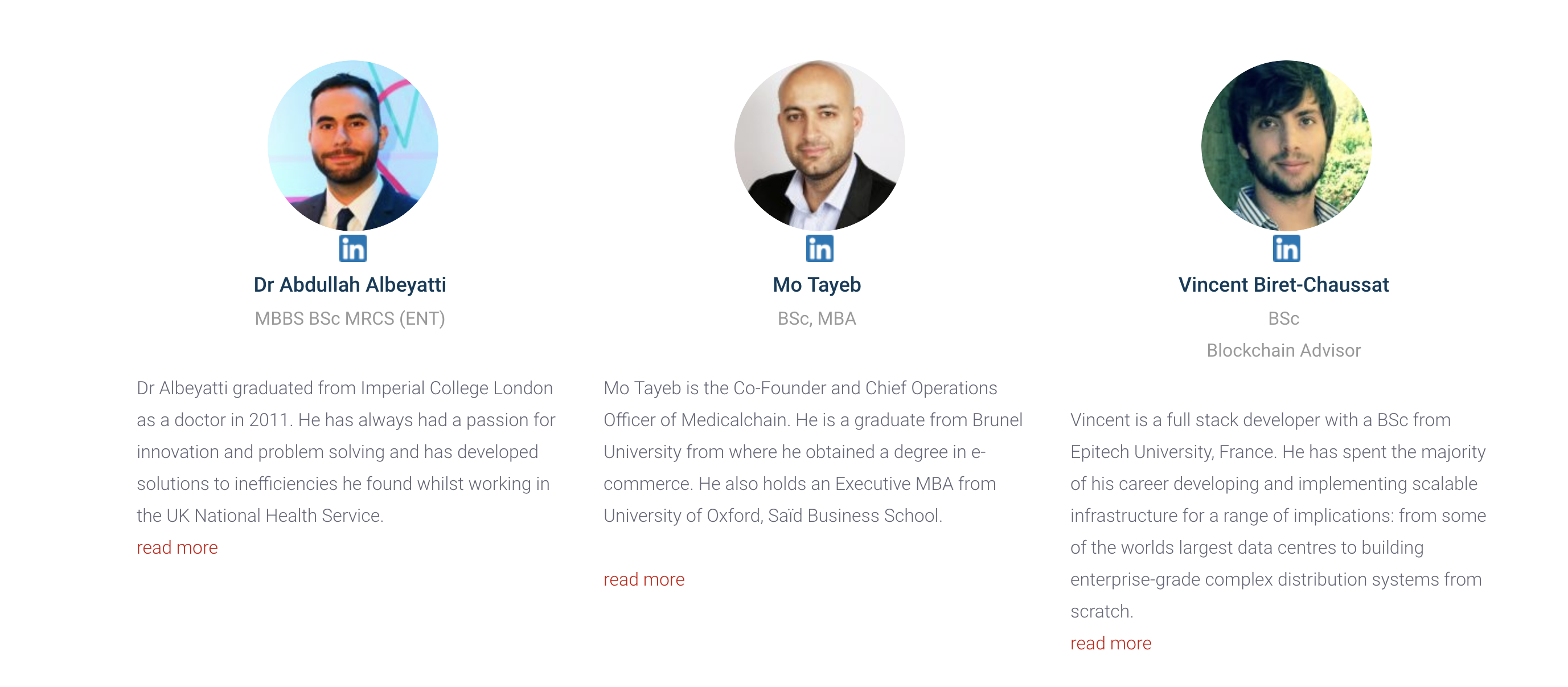Click the Imperial College London bio paragraph
The height and width of the screenshot is (687, 1568).
click(x=346, y=452)
